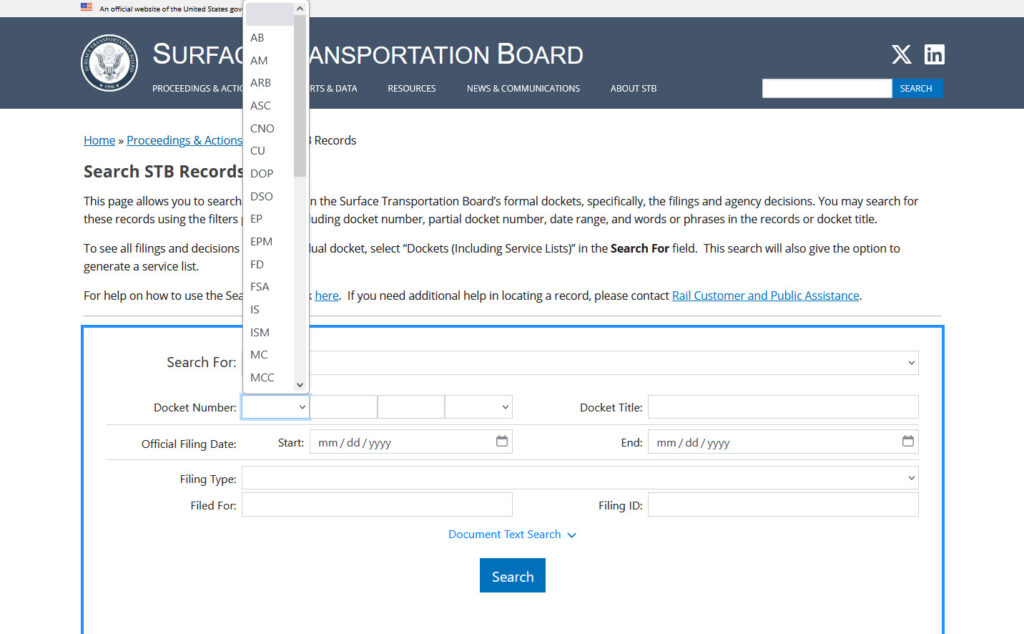Expand Document Text Search section
Viewport: 1024px width, 634px height.
coord(512,534)
